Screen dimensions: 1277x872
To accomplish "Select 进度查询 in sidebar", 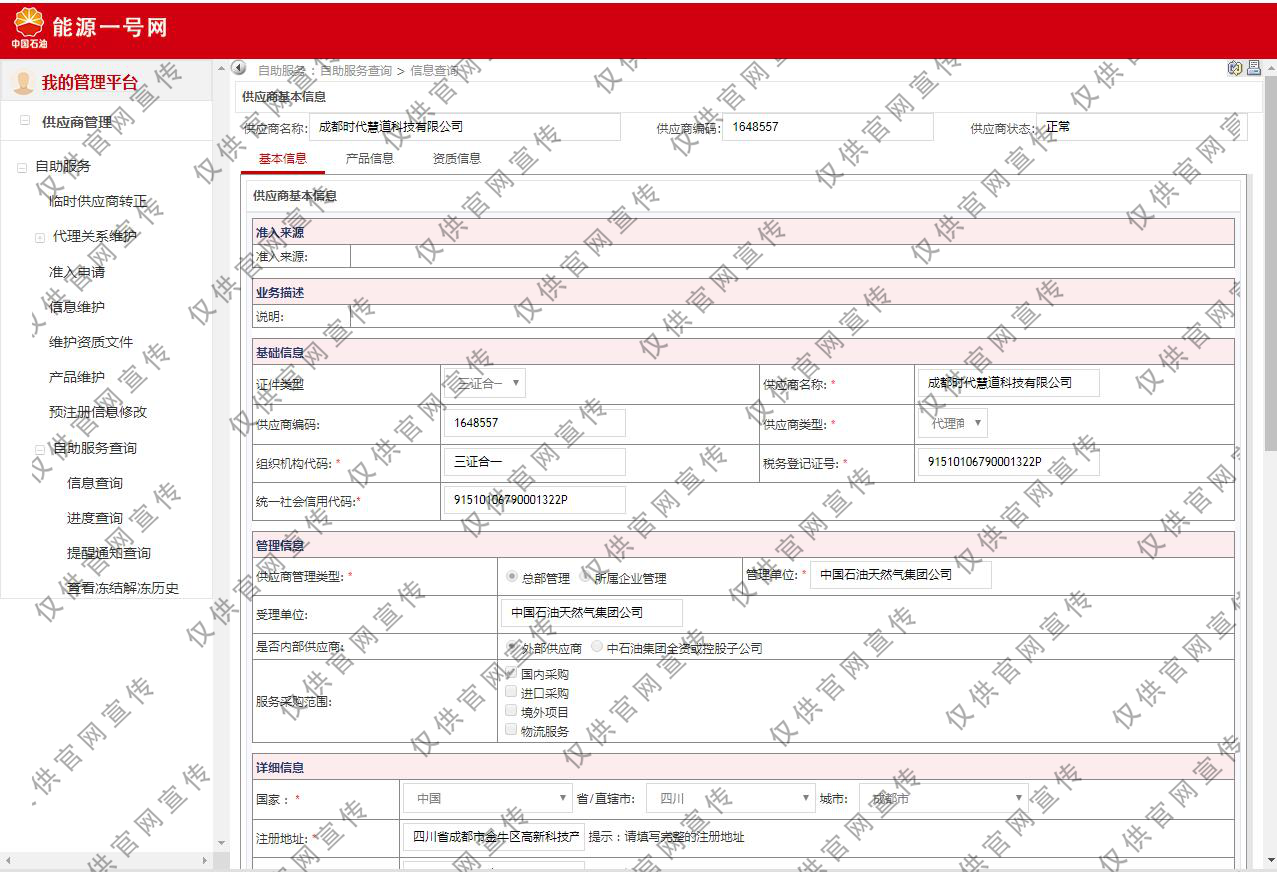I will [x=95, y=518].
